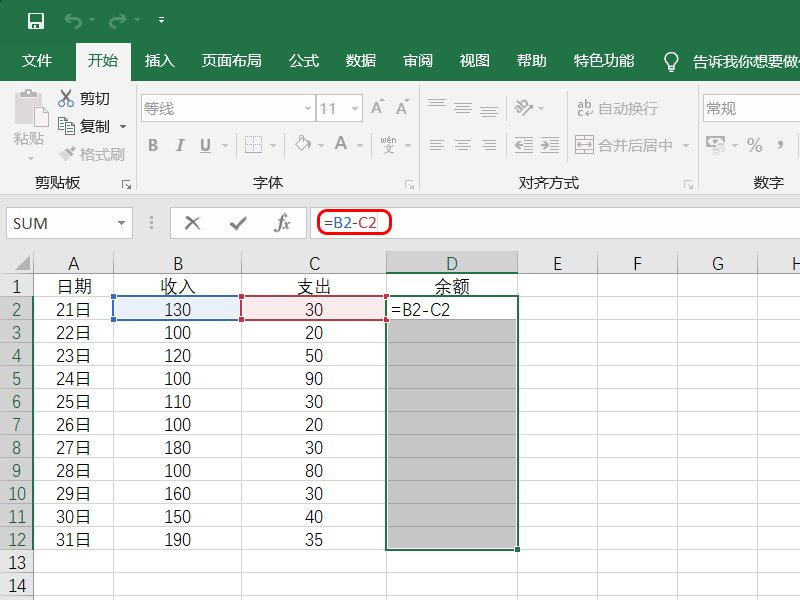Image resolution: width=800 pixels, height=600 pixels.
Task: Click the Save icon on Quick Access Toolbar
Action: [37, 19]
